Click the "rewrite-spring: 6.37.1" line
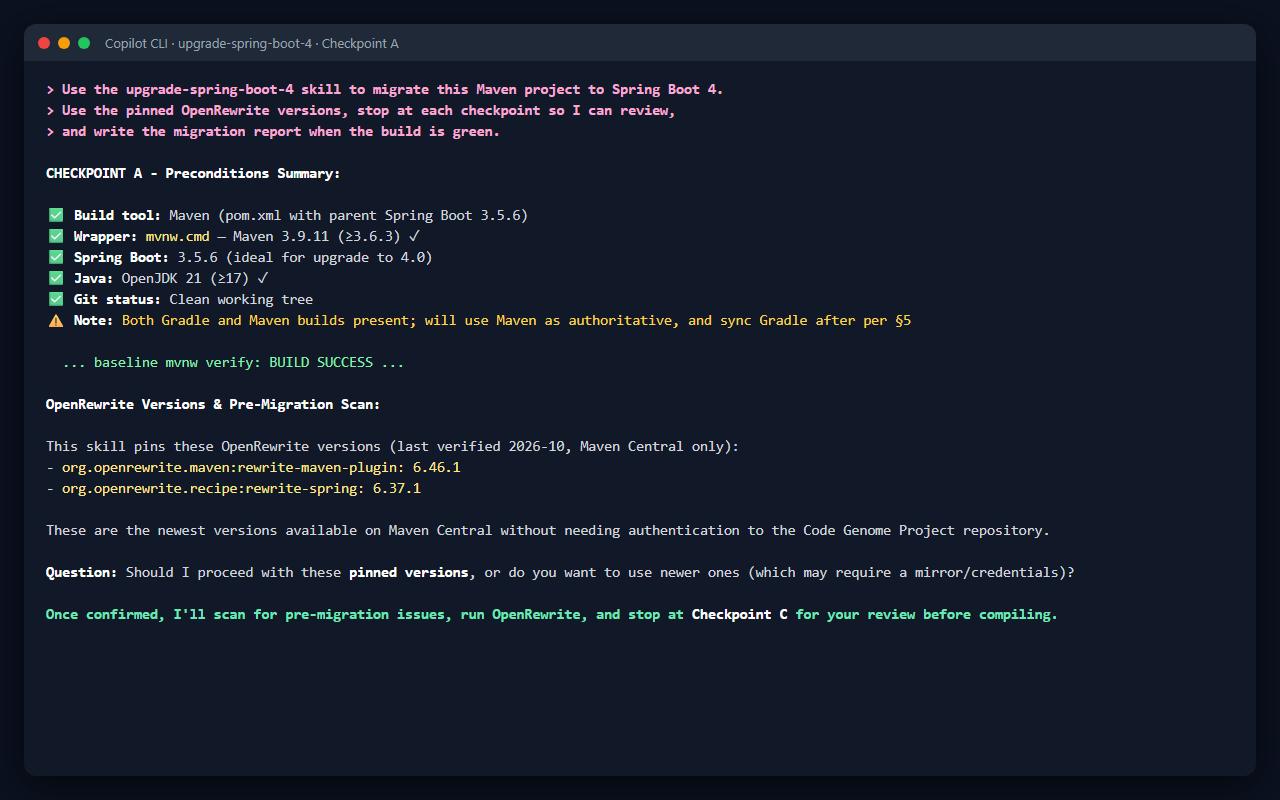 233,488
